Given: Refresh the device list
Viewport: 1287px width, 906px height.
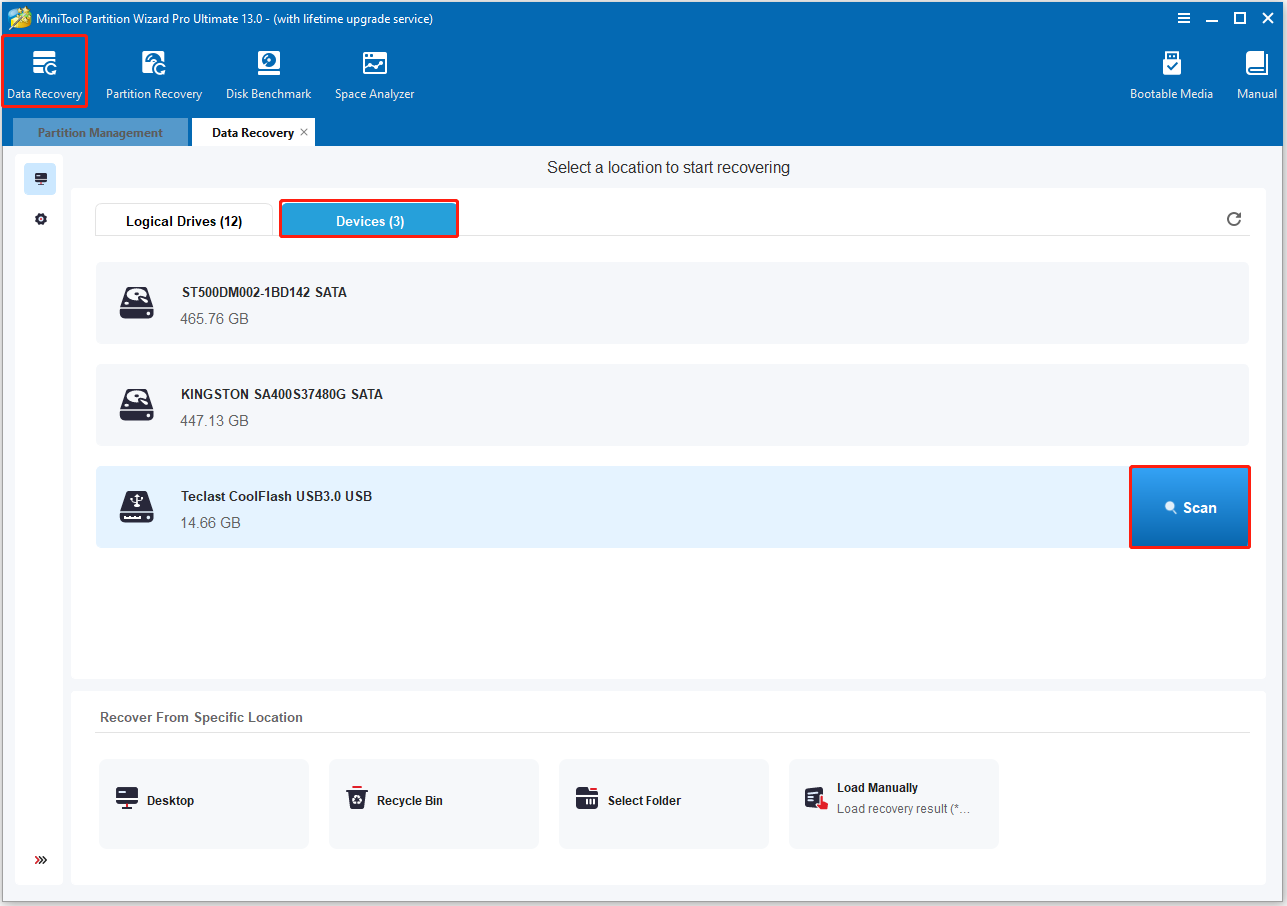Looking at the screenshot, I should point(1233,218).
